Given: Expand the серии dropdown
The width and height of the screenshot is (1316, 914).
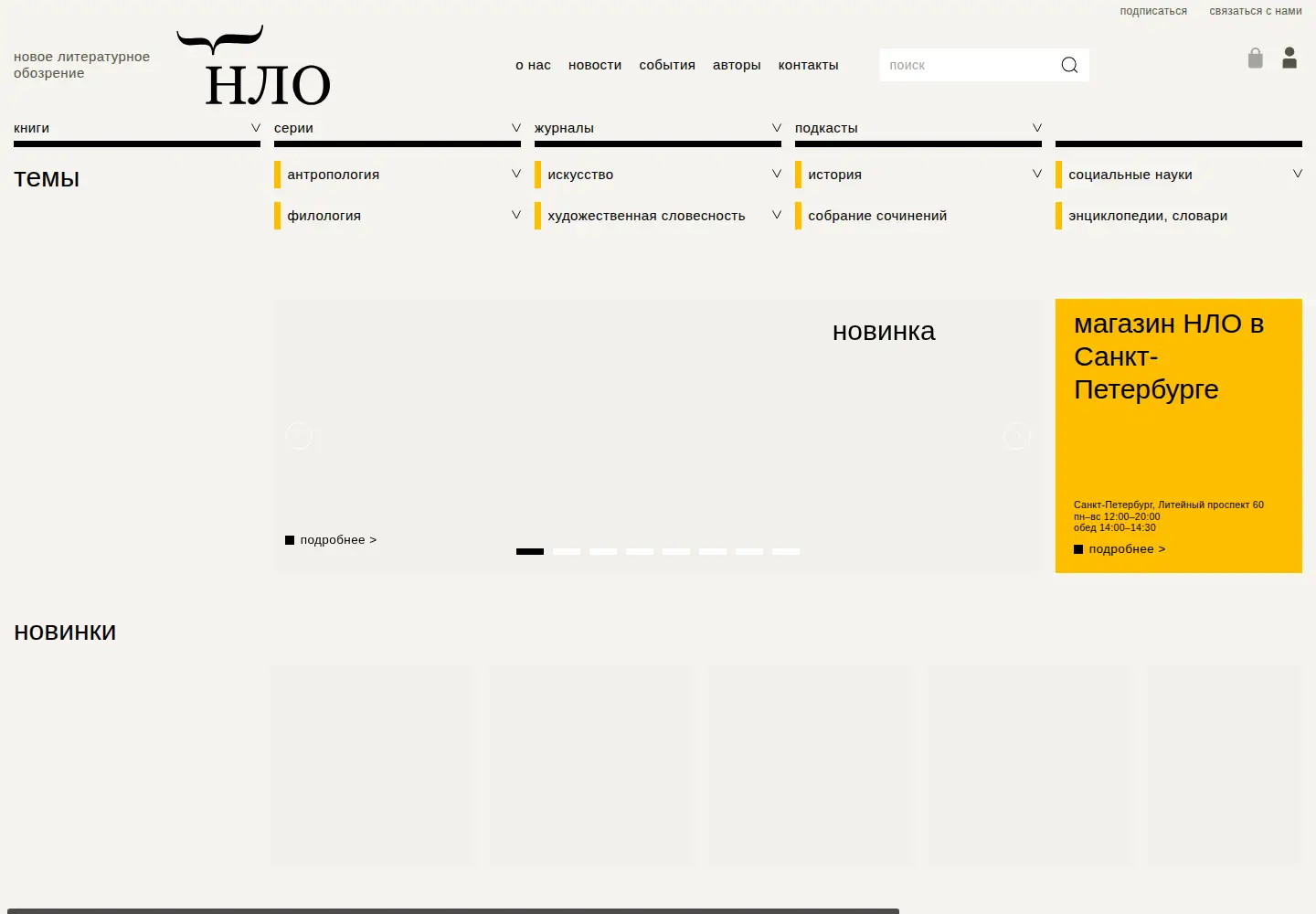Looking at the screenshot, I should (516, 128).
